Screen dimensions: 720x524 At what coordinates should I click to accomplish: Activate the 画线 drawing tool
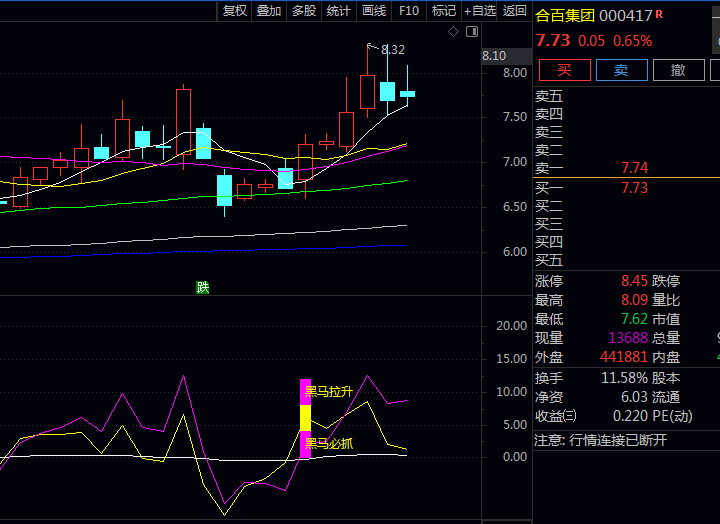(374, 11)
